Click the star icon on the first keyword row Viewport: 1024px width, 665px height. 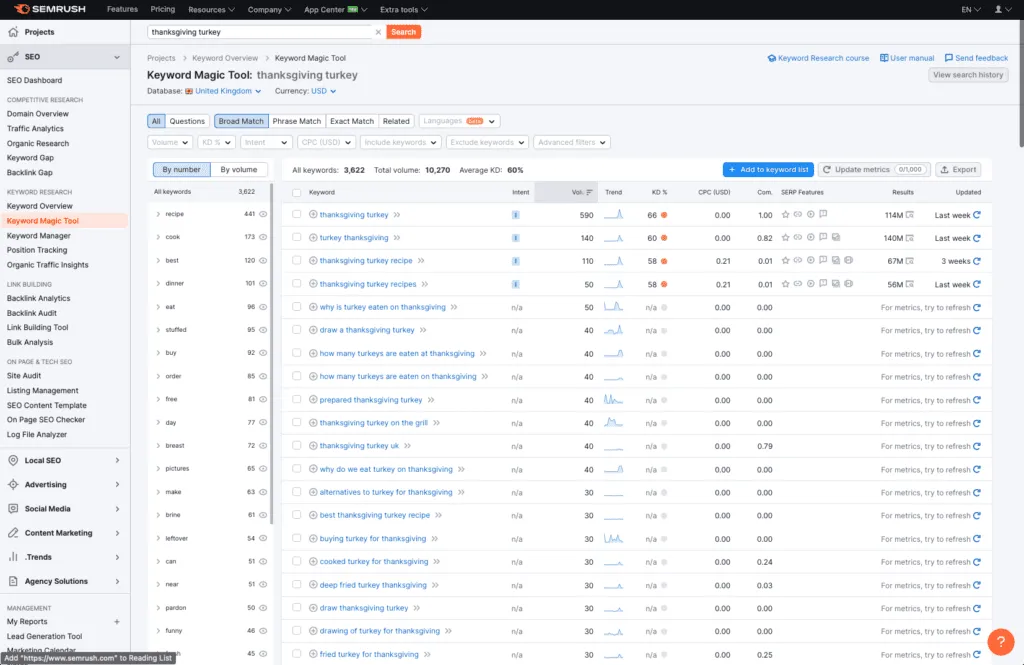(x=785, y=215)
